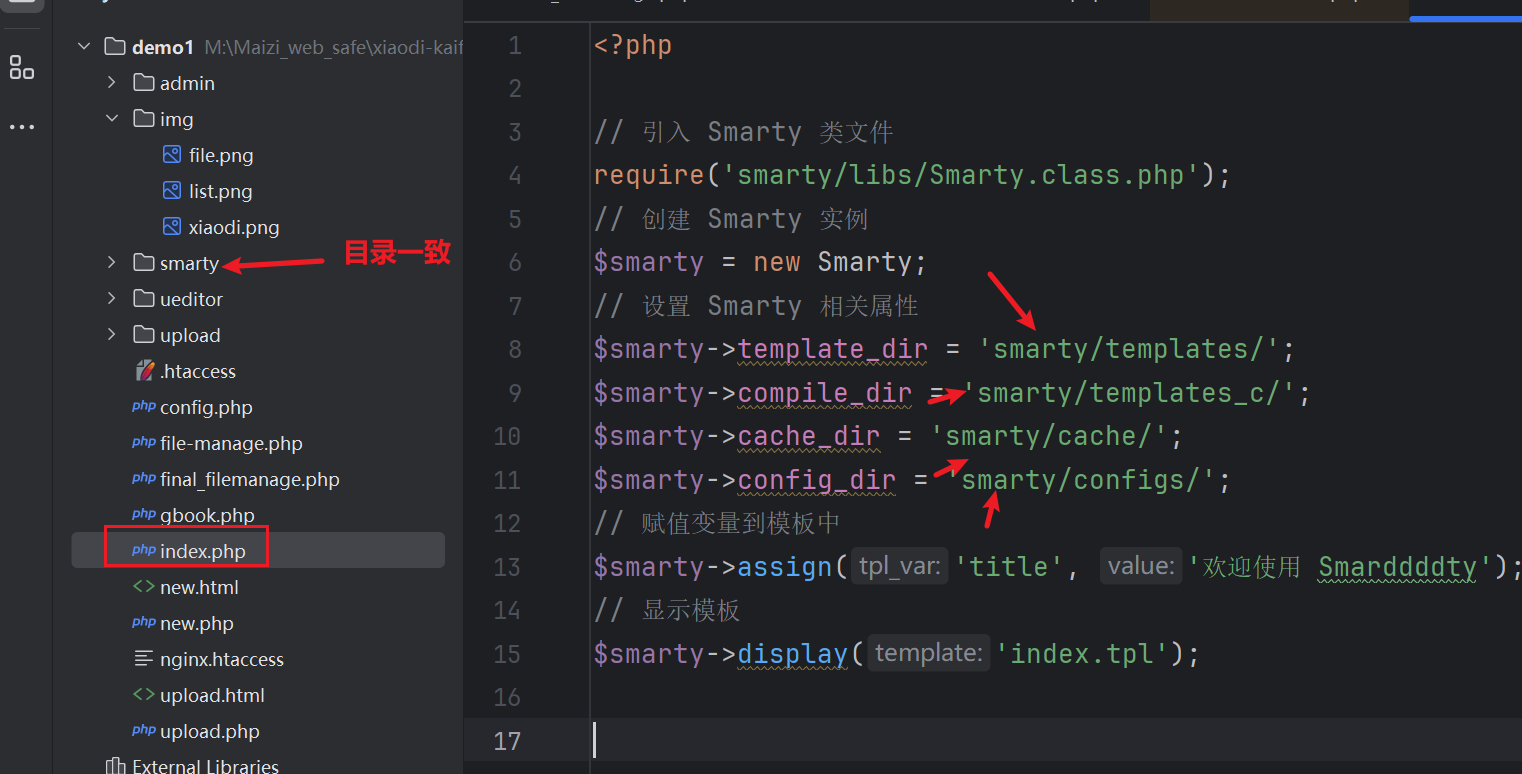Open new.php from the tree
Viewport: 1522px width, 774px height.
(196, 624)
